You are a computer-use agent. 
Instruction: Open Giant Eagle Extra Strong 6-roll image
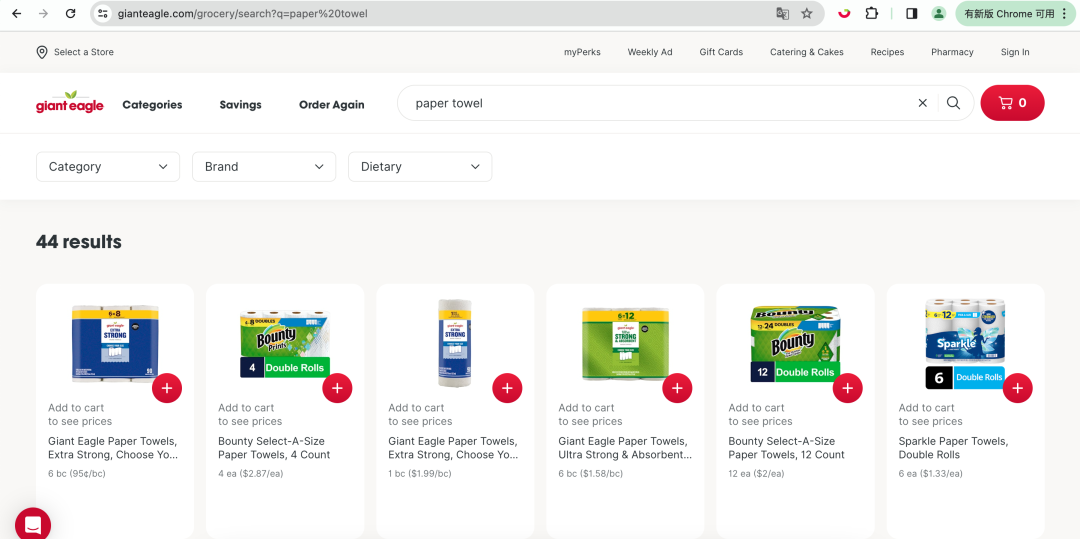pyautogui.click(x=115, y=344)
